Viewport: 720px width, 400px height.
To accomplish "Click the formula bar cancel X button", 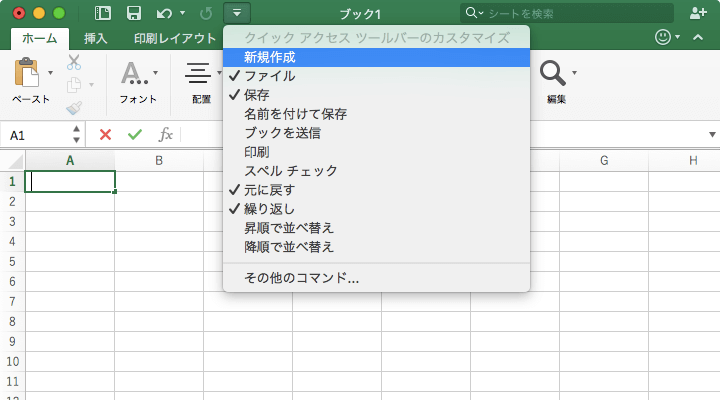I will click(x=105, y=134).
